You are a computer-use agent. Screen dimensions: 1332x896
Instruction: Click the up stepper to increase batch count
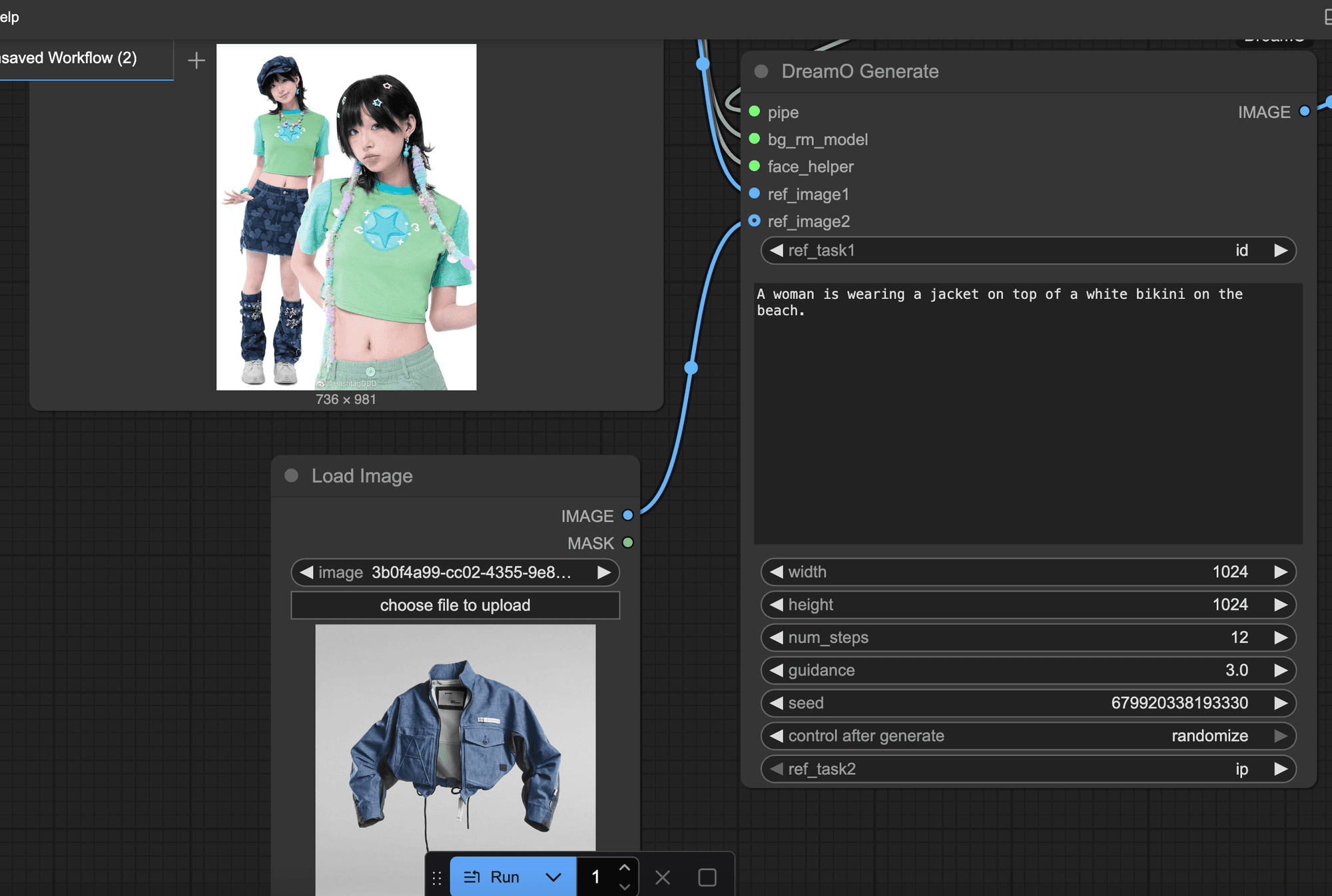point(624,867)
